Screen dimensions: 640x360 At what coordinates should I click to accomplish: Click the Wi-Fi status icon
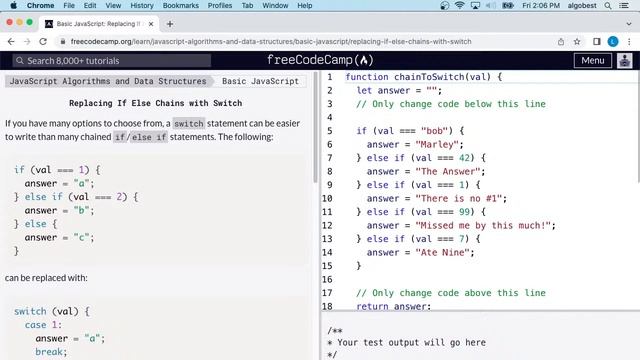tap(460, 5)
